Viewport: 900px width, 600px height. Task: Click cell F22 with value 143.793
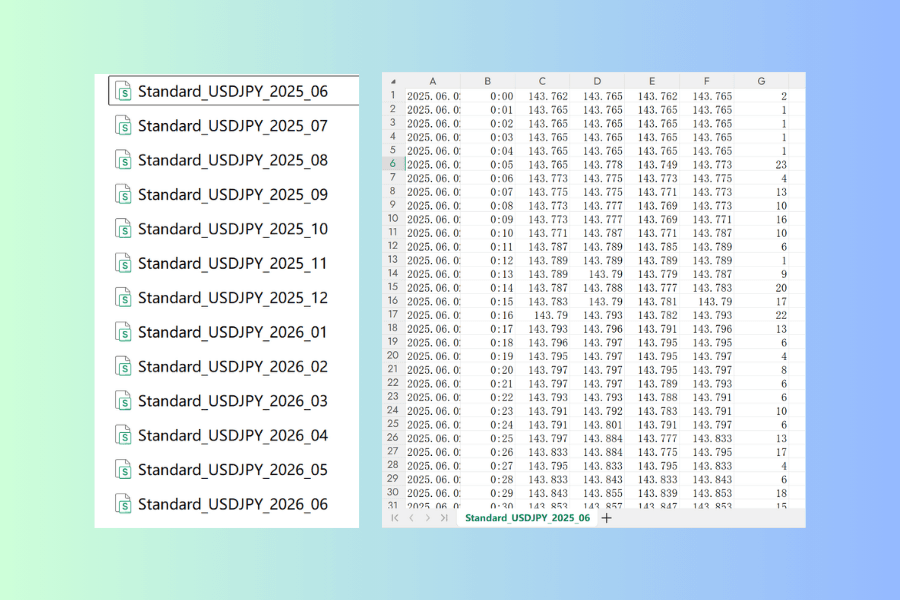click(707, 384)
